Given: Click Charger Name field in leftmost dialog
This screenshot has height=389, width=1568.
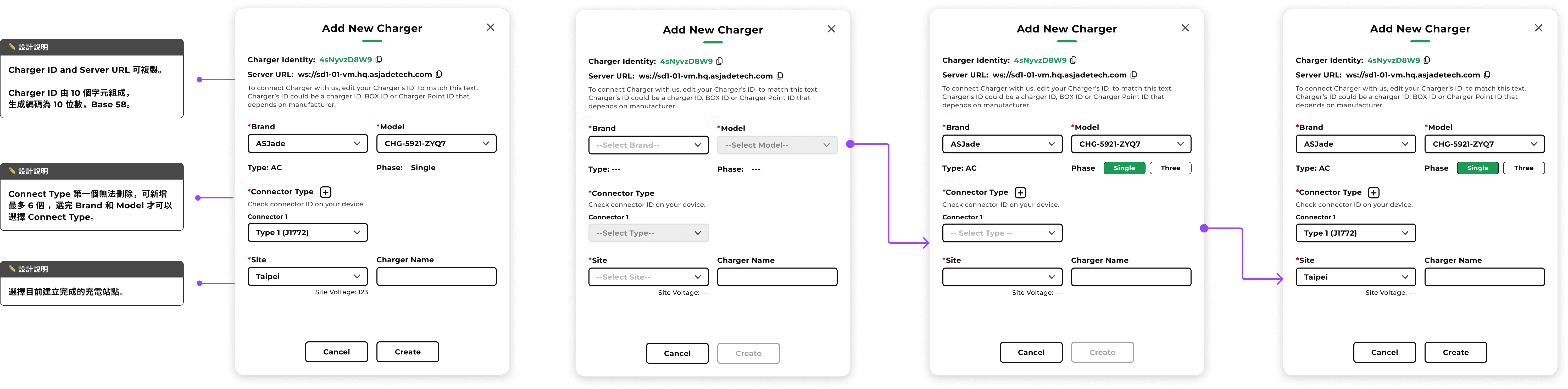Looking at the screenshot, I should (x=436, y=276).
